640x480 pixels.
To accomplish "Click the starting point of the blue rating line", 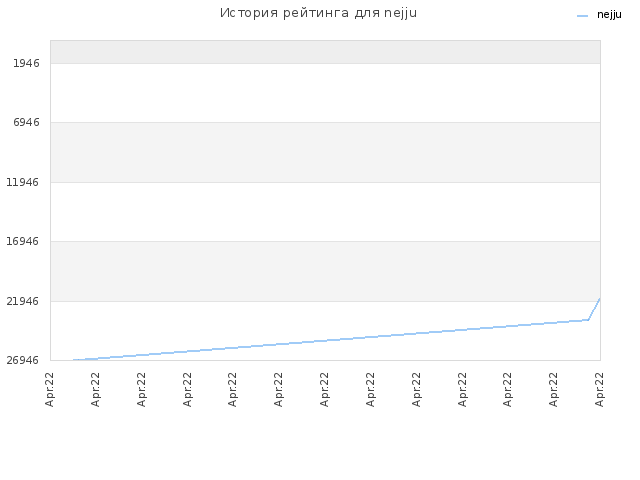I will [74, 360].
